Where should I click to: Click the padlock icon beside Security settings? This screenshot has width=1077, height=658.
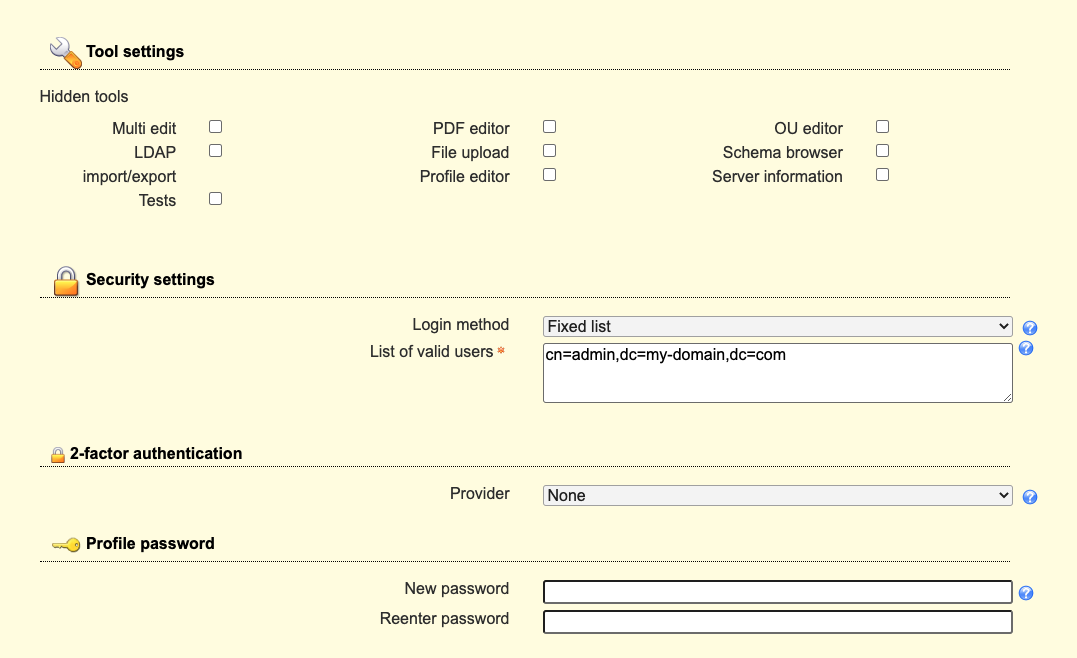click(x=65, y=281)
